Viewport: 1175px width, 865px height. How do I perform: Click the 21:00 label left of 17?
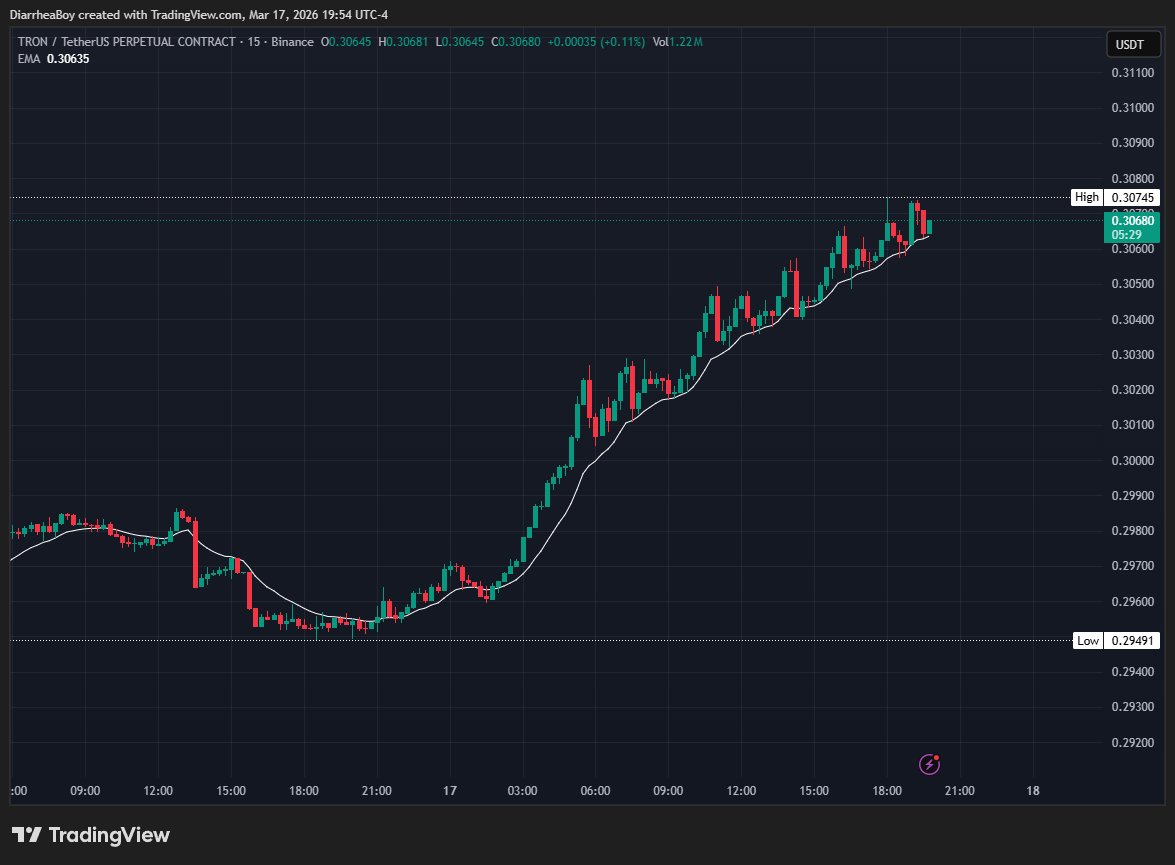[376, 791]
